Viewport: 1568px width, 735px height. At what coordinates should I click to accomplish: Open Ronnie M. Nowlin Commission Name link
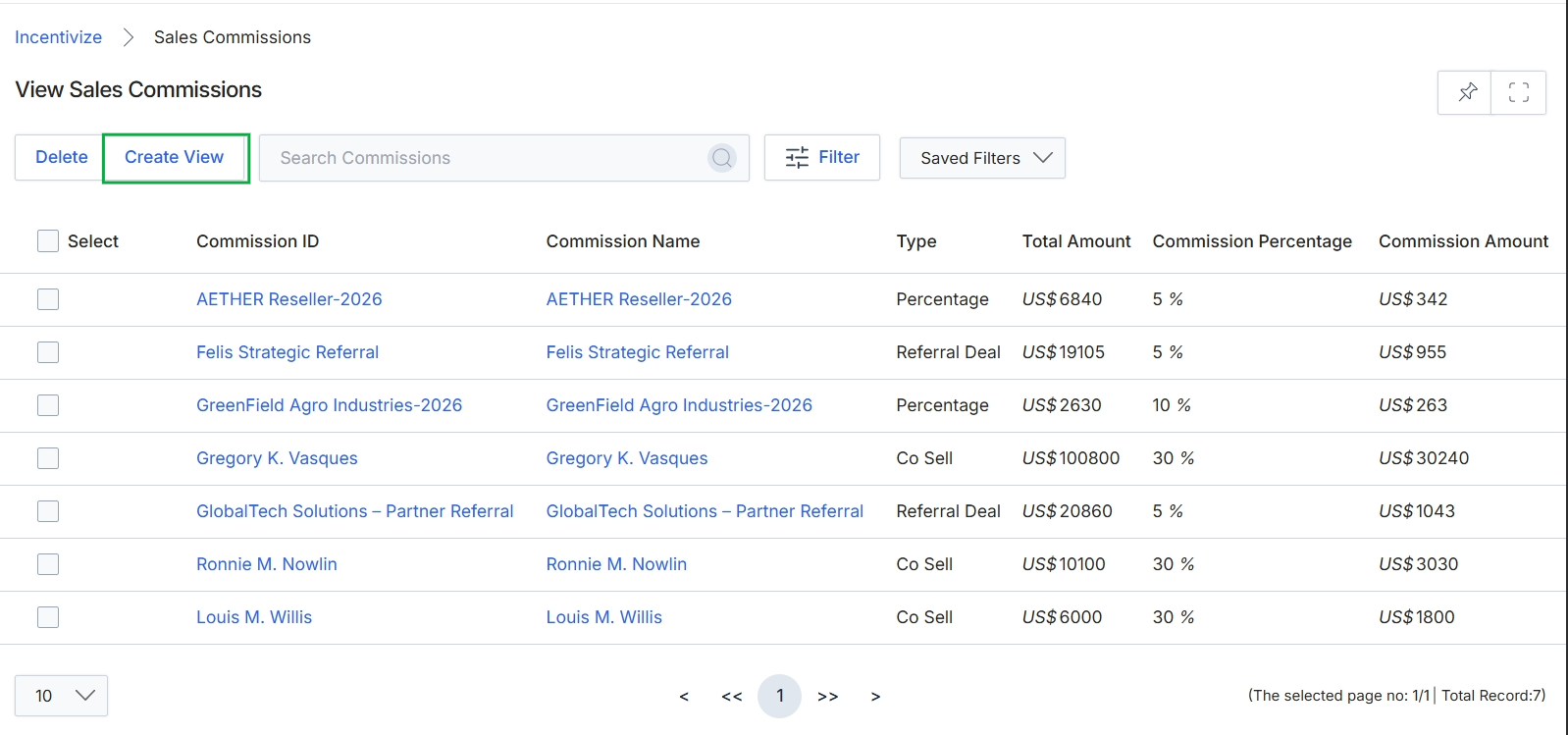click(x=616, y=564)
